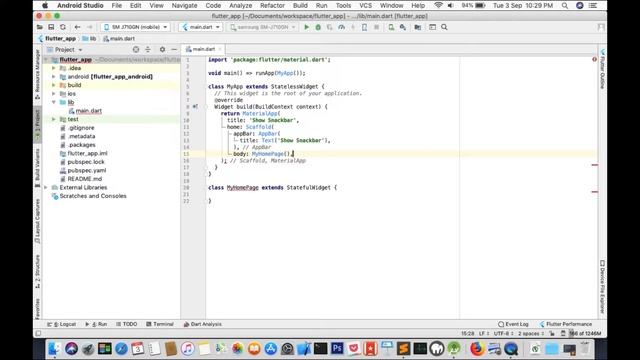Open the main.dart run configuration dropdown
This screenshot has width=640, height=360.
point(201,27)
